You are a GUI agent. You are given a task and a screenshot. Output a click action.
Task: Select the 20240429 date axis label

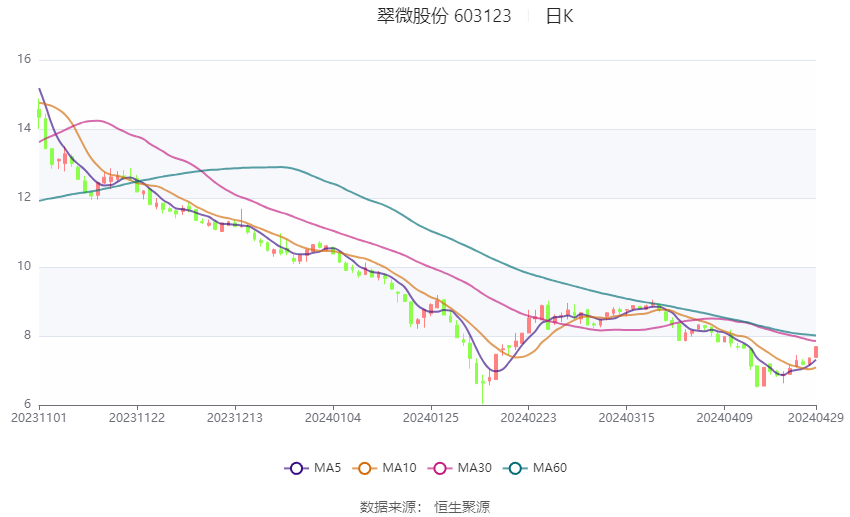(x=816, y=418)
